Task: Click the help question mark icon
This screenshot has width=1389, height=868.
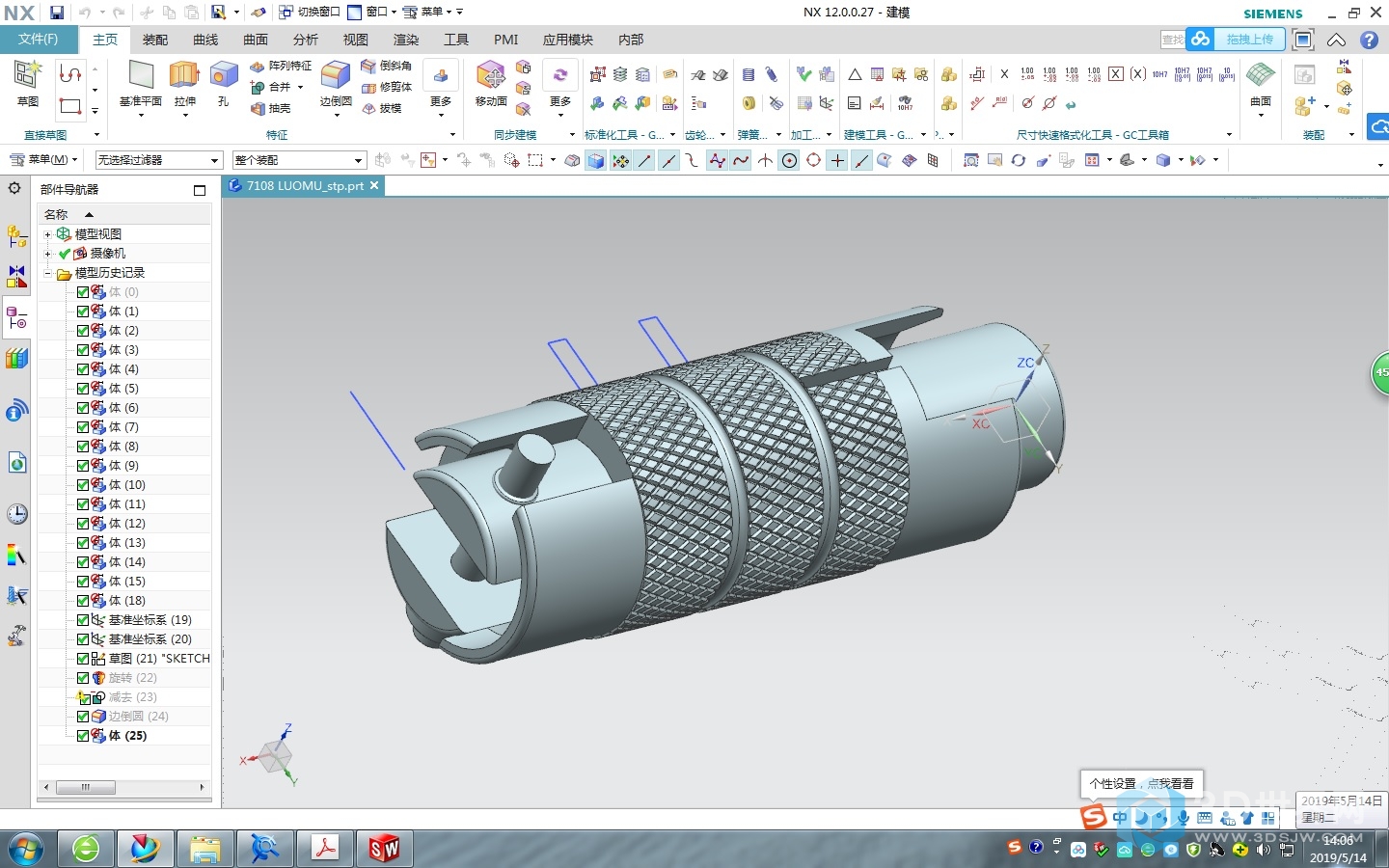Action: coord(1369,40)
